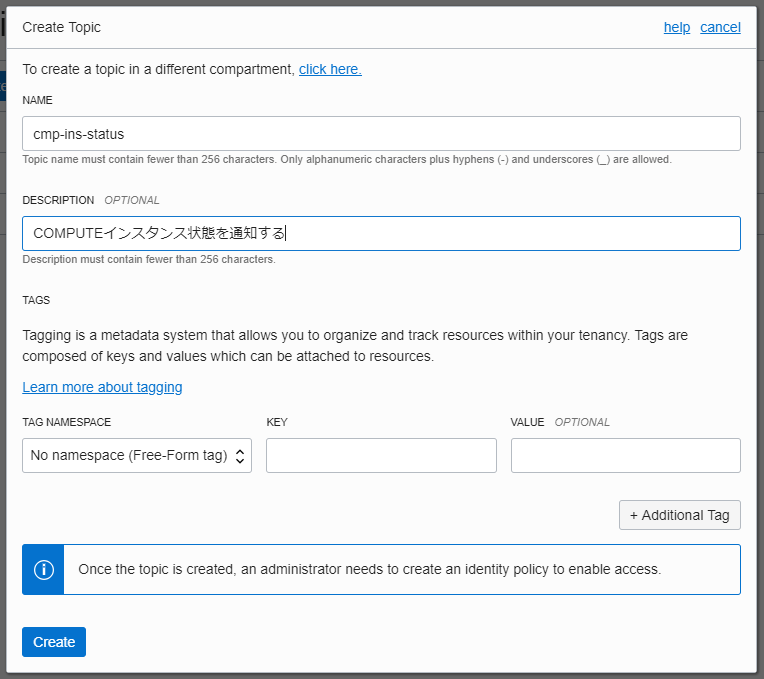Add another tag with Additional Tag button
764x679 pixels.
pos(680,515)
